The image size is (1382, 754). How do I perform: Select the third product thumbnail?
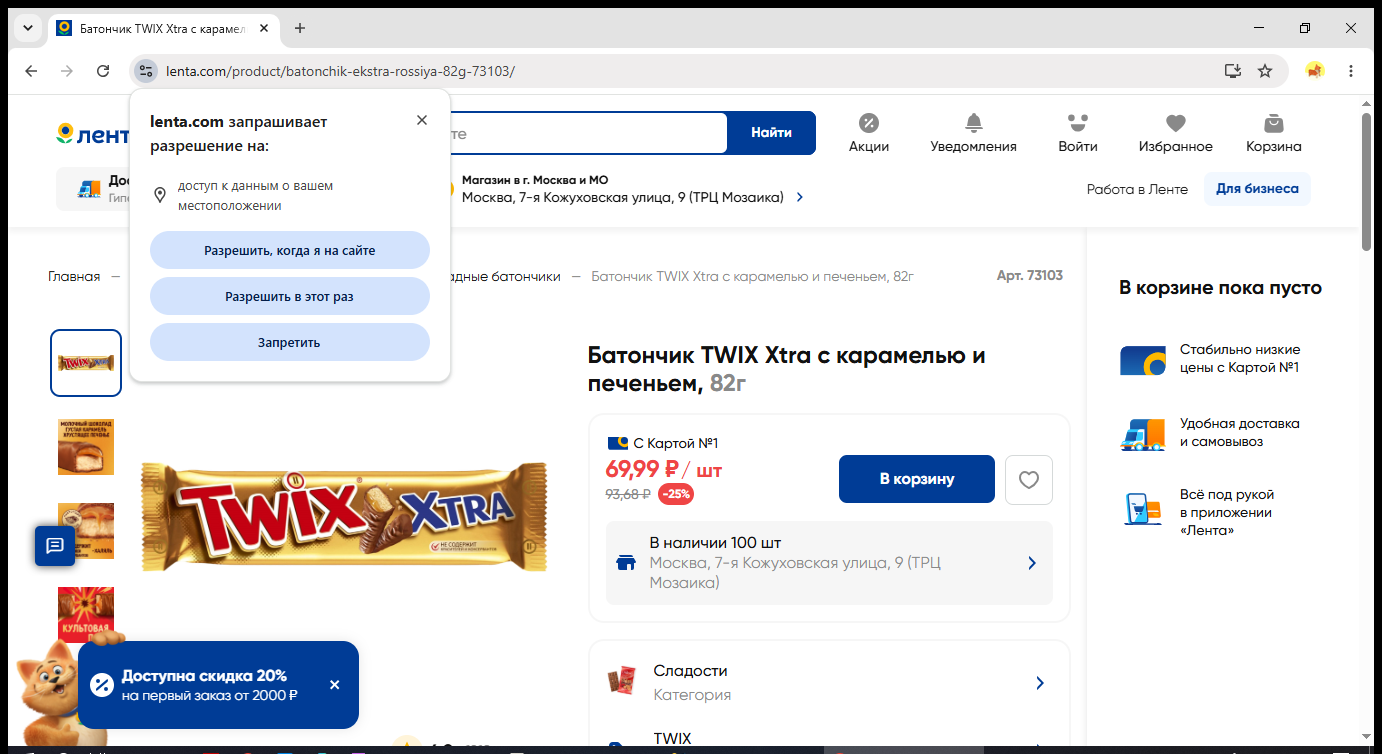[x=86, y=531]
